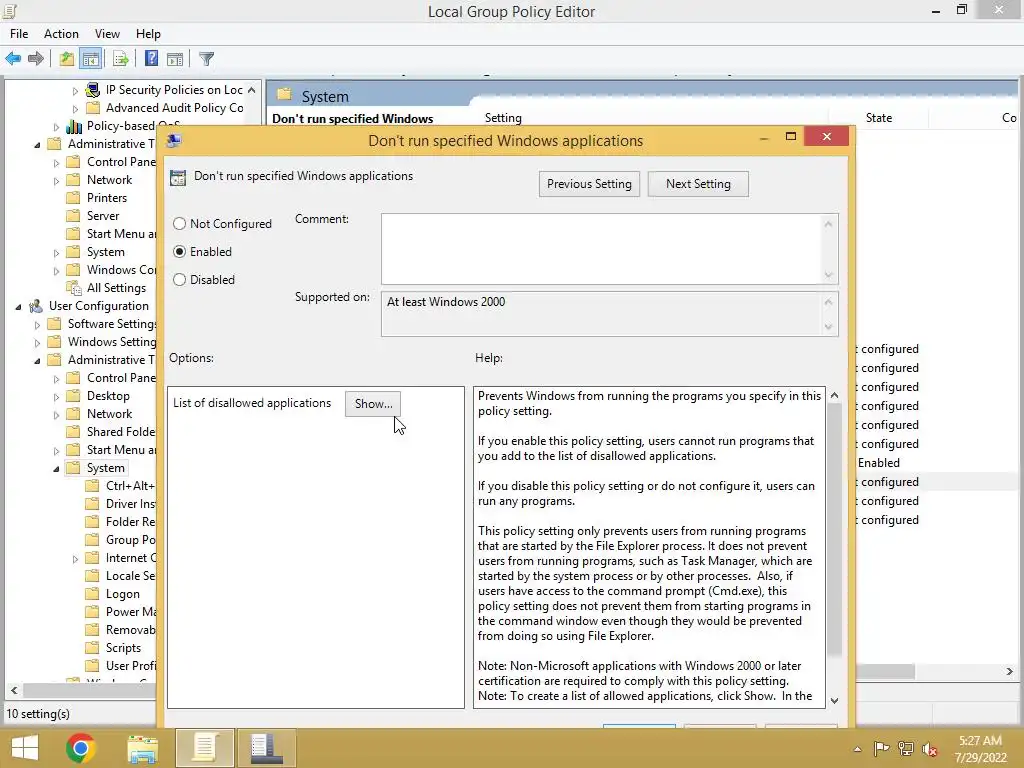Expand the Software Settings node under User Configuration
Screen dimensions: 1024x768
click(37, 325)
